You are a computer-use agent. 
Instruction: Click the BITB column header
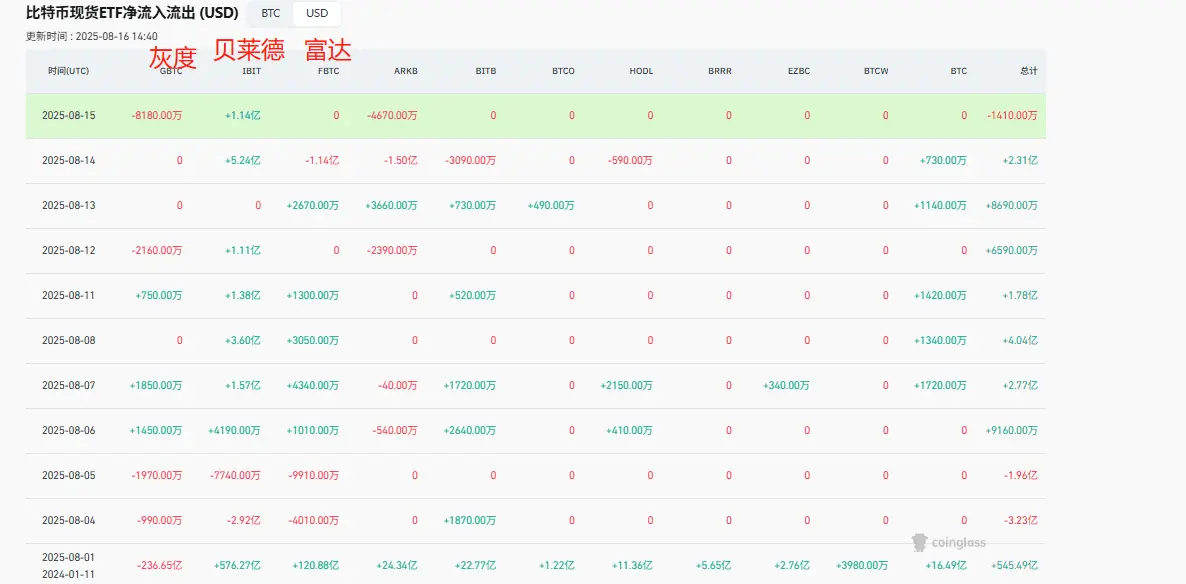486,71
